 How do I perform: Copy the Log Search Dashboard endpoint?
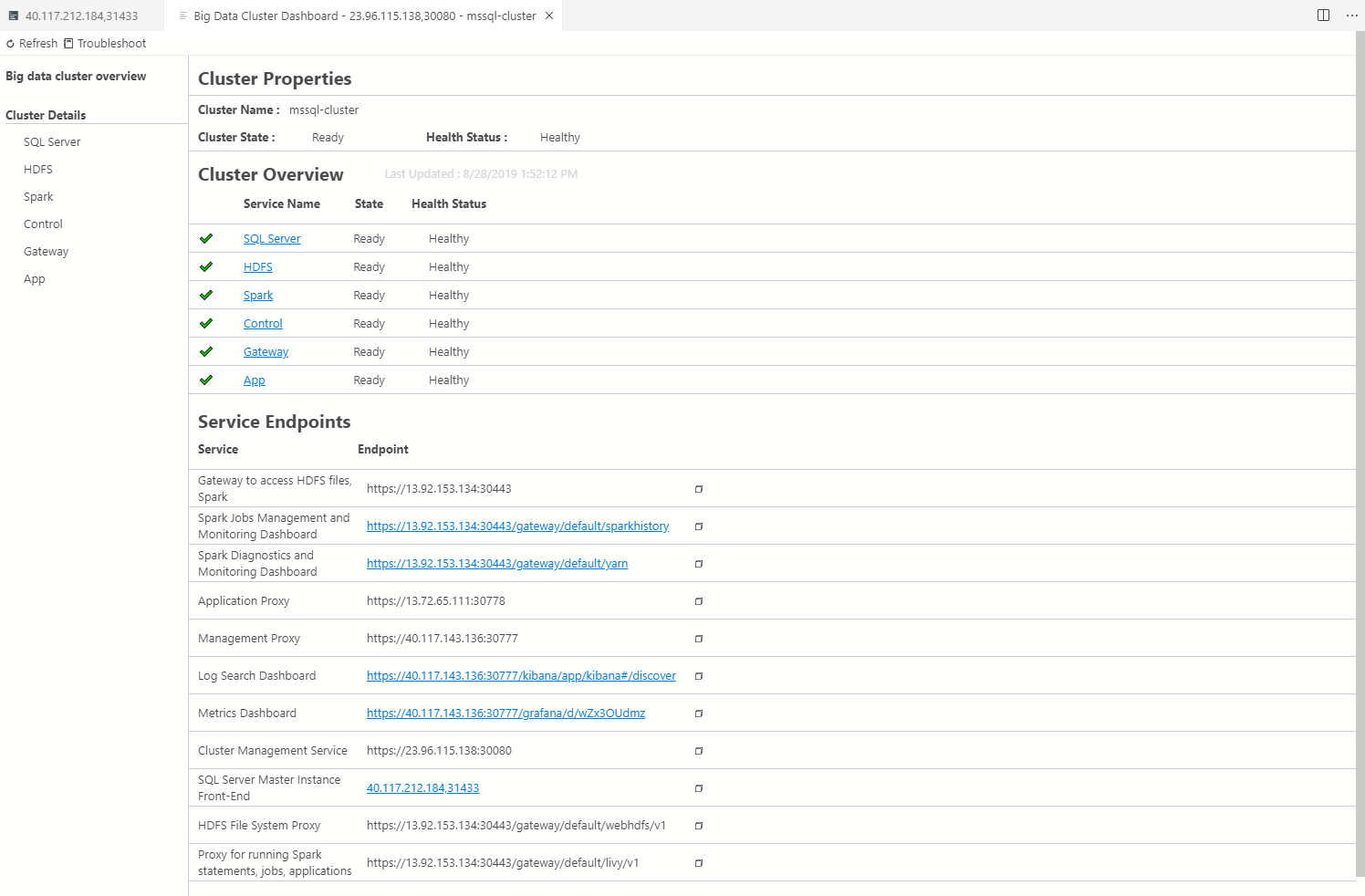click(699, 676)
